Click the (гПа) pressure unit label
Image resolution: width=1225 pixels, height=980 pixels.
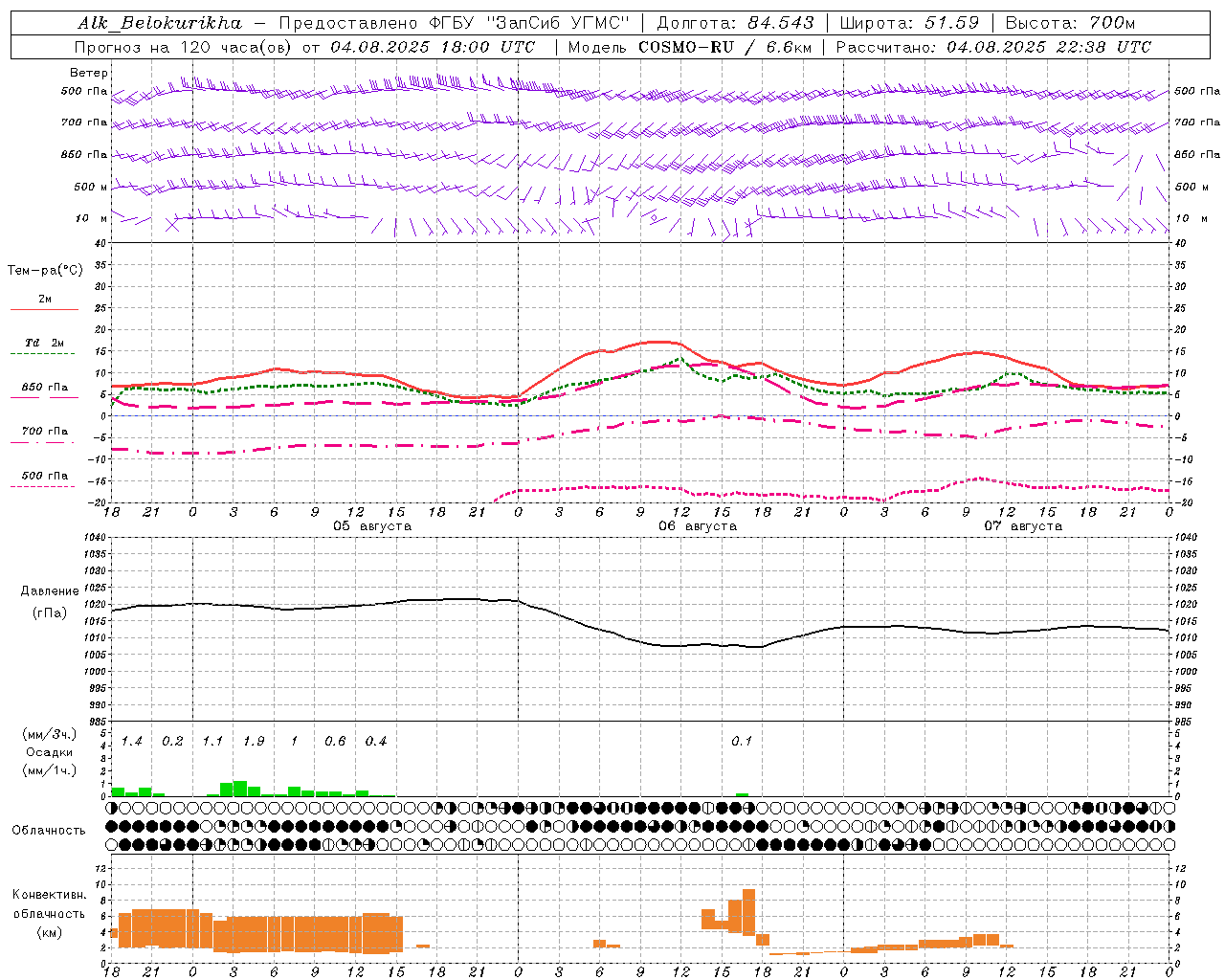[x=50, y=613]
